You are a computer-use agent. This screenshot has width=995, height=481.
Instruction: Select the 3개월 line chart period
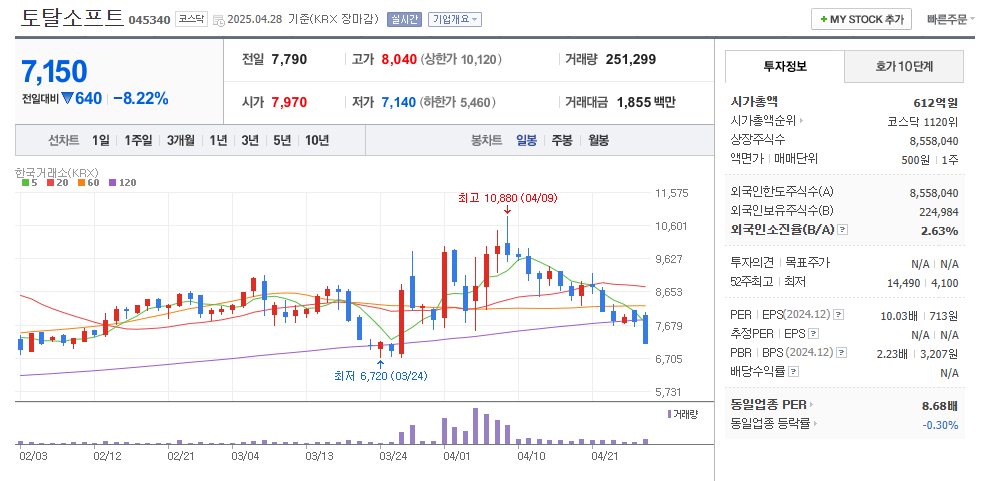[181, 140]
